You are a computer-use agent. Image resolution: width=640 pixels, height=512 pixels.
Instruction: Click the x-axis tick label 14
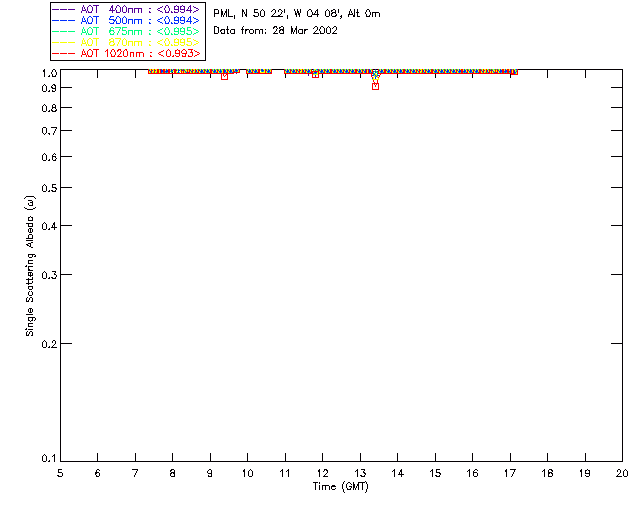coord(398,473)
